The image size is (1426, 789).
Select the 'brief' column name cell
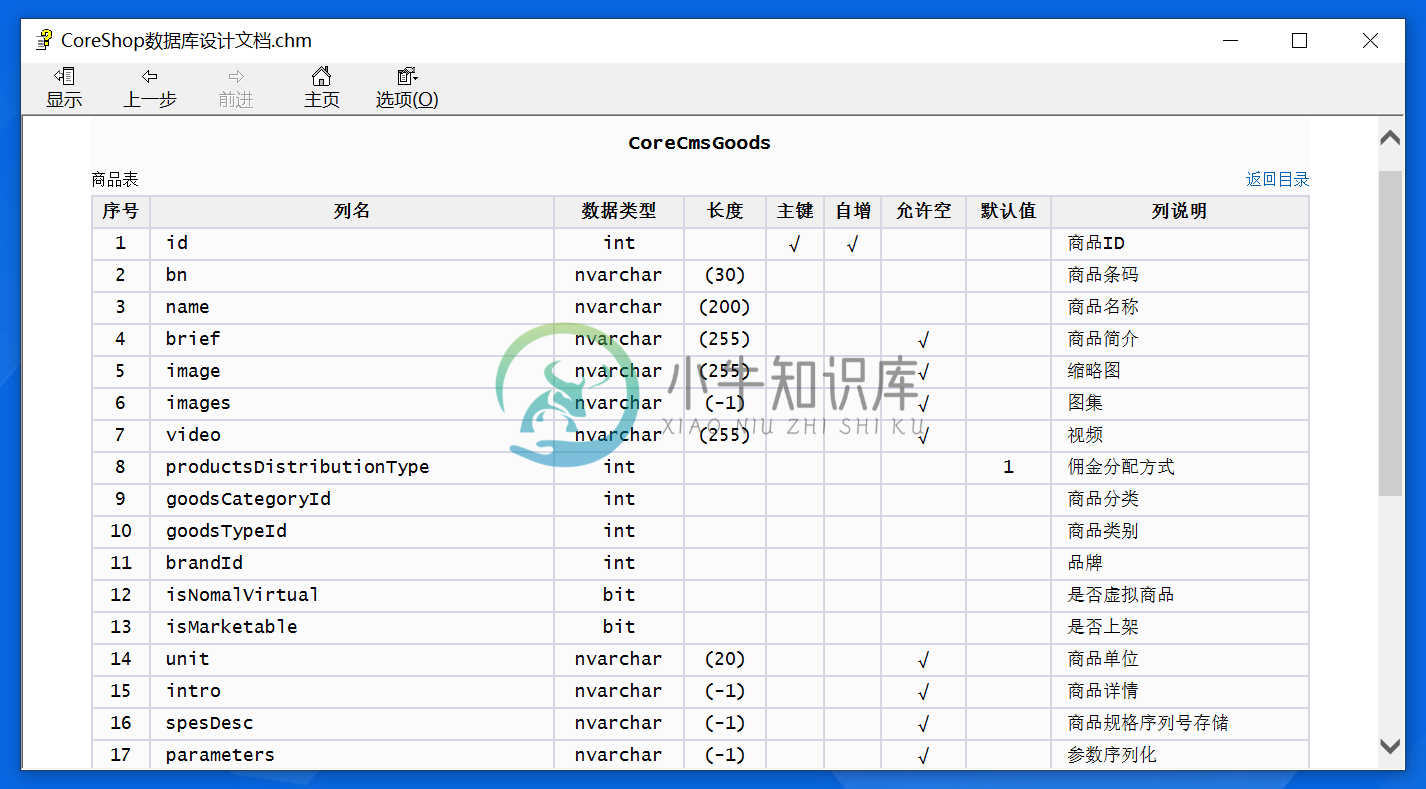click(x=352, y=339)
